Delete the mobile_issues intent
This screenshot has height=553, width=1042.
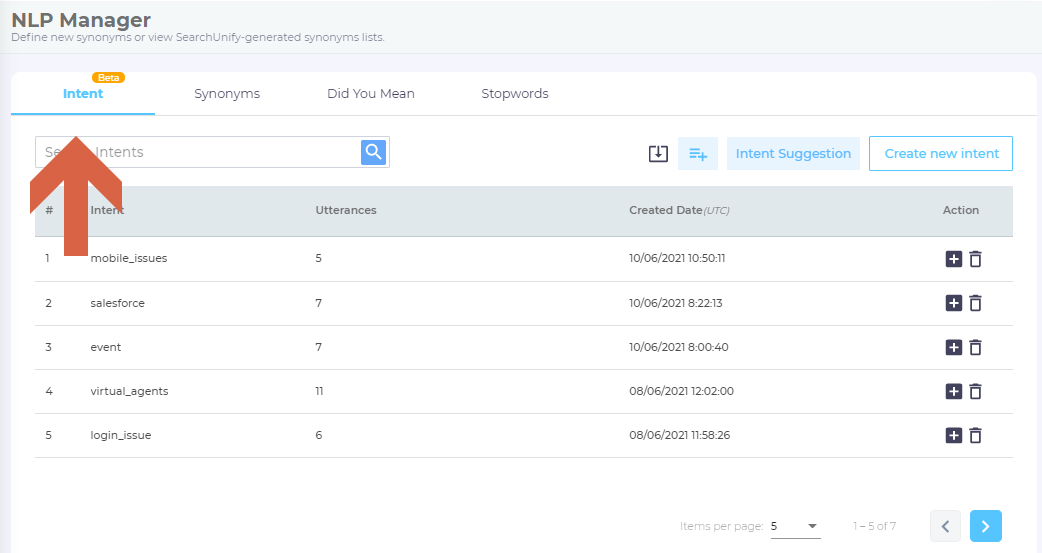976,259
